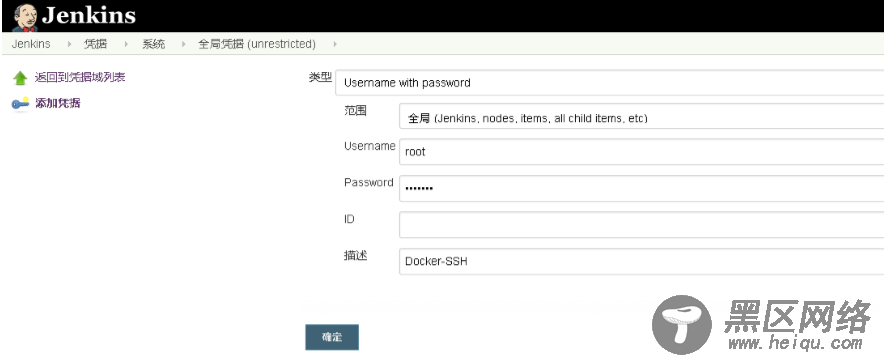Click the 描述 field label
The height and width of the screenshot is (360, 884).
tap(356, 255)
